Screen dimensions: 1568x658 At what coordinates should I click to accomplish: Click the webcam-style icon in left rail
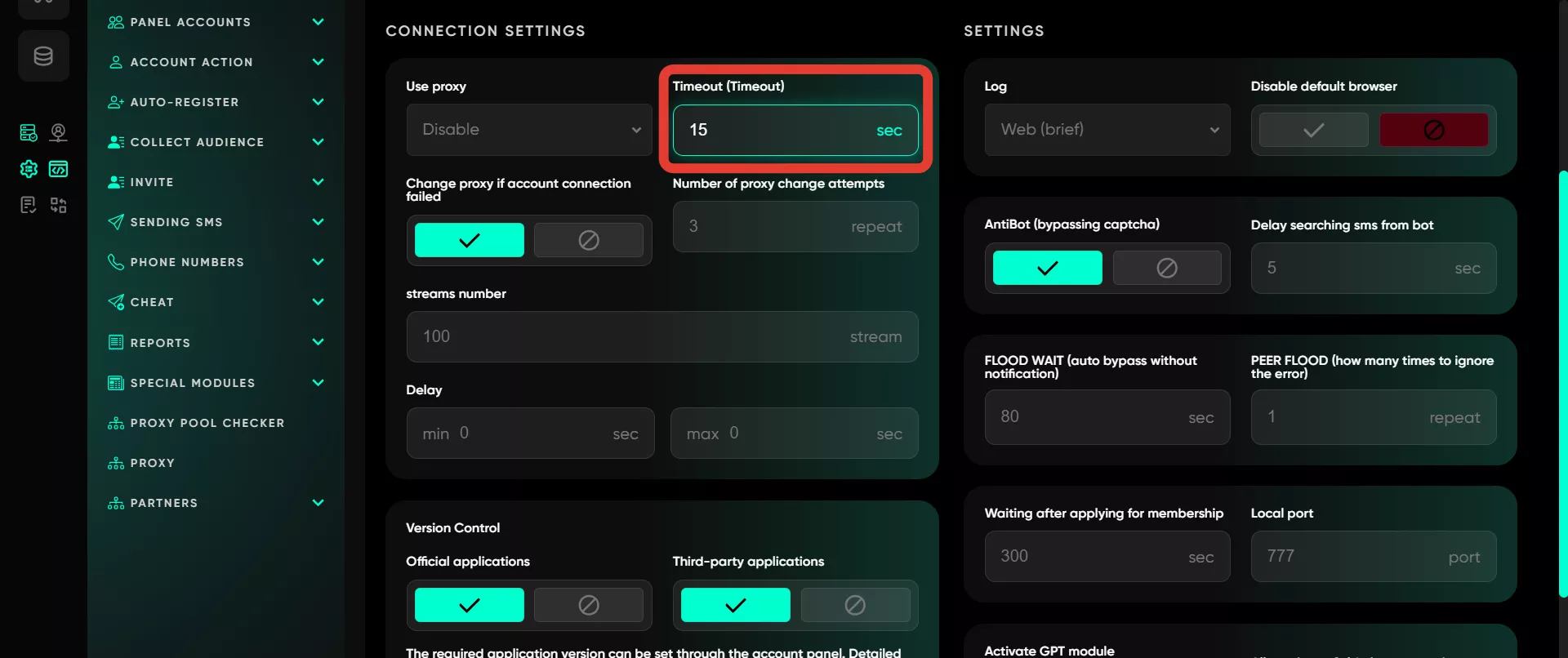coord(58,132)
